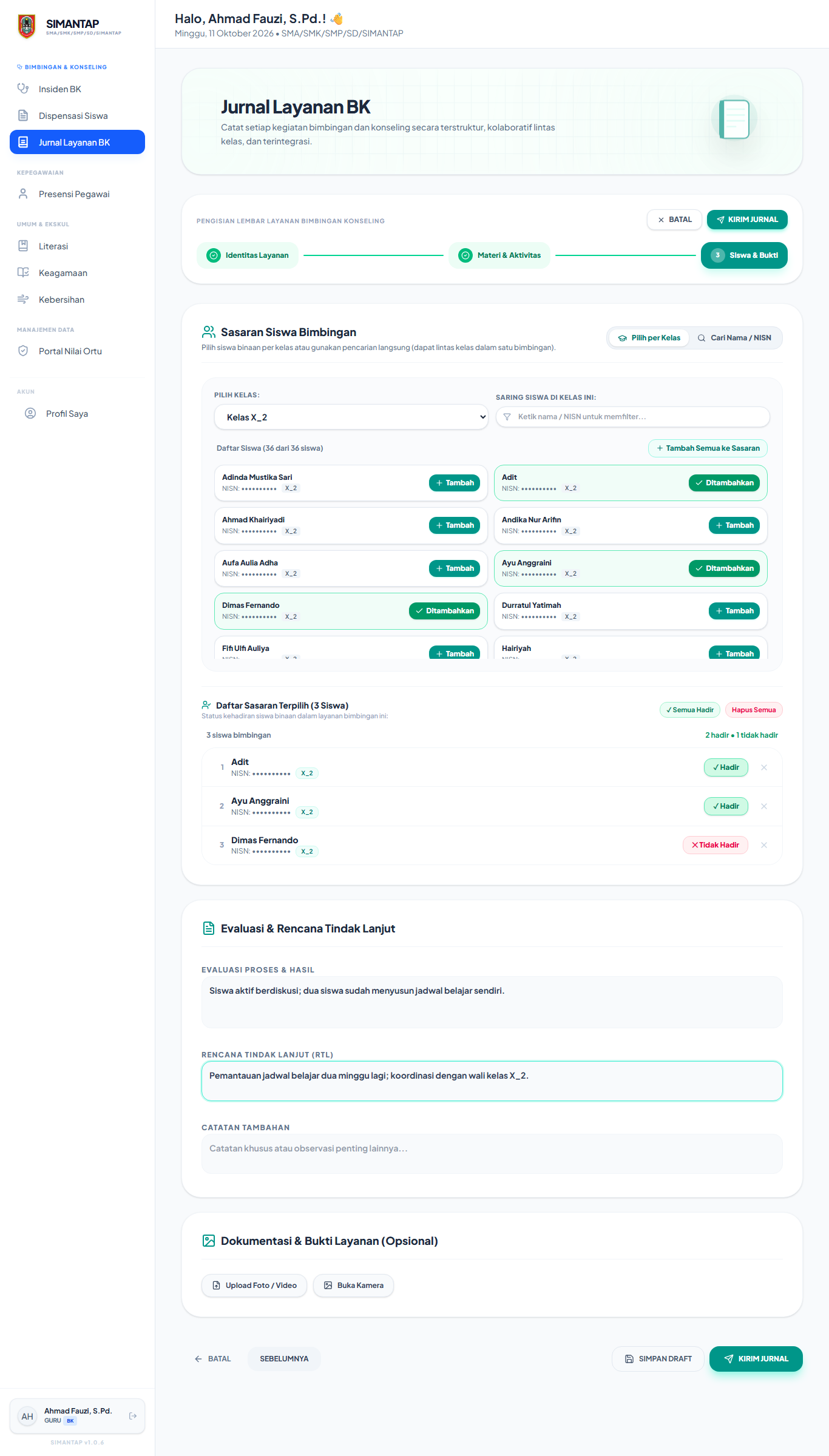The image size is (829, 1456).
Task: Select the Pilih per Kelas tab
Action: click(649, 338)
